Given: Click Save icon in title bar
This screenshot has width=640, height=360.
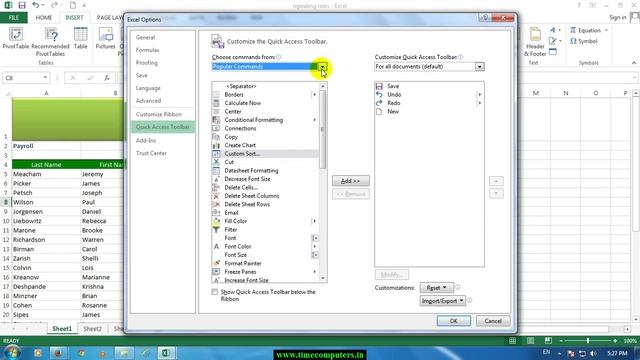Looking at the screenshot, I should (22, 5).
